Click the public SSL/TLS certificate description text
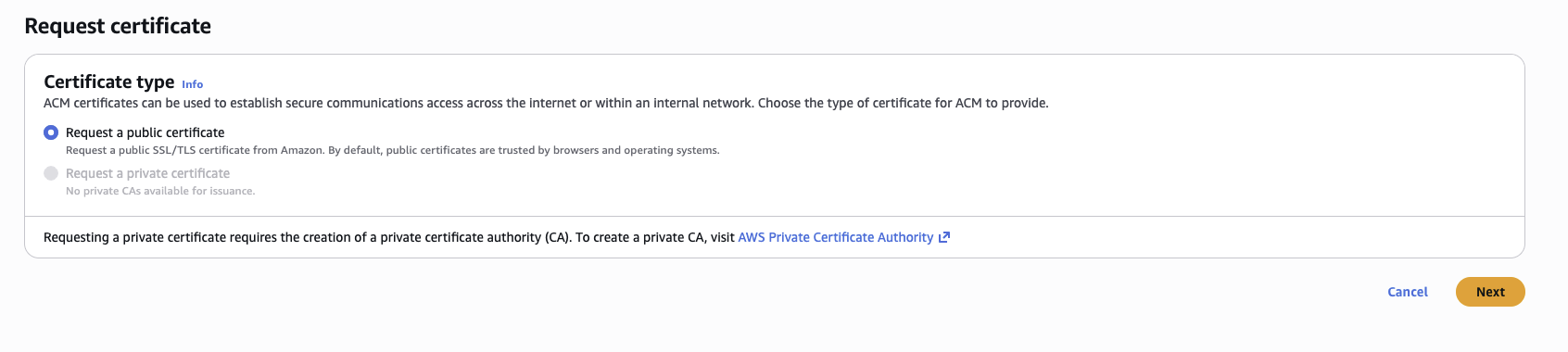 pos(392,150)
